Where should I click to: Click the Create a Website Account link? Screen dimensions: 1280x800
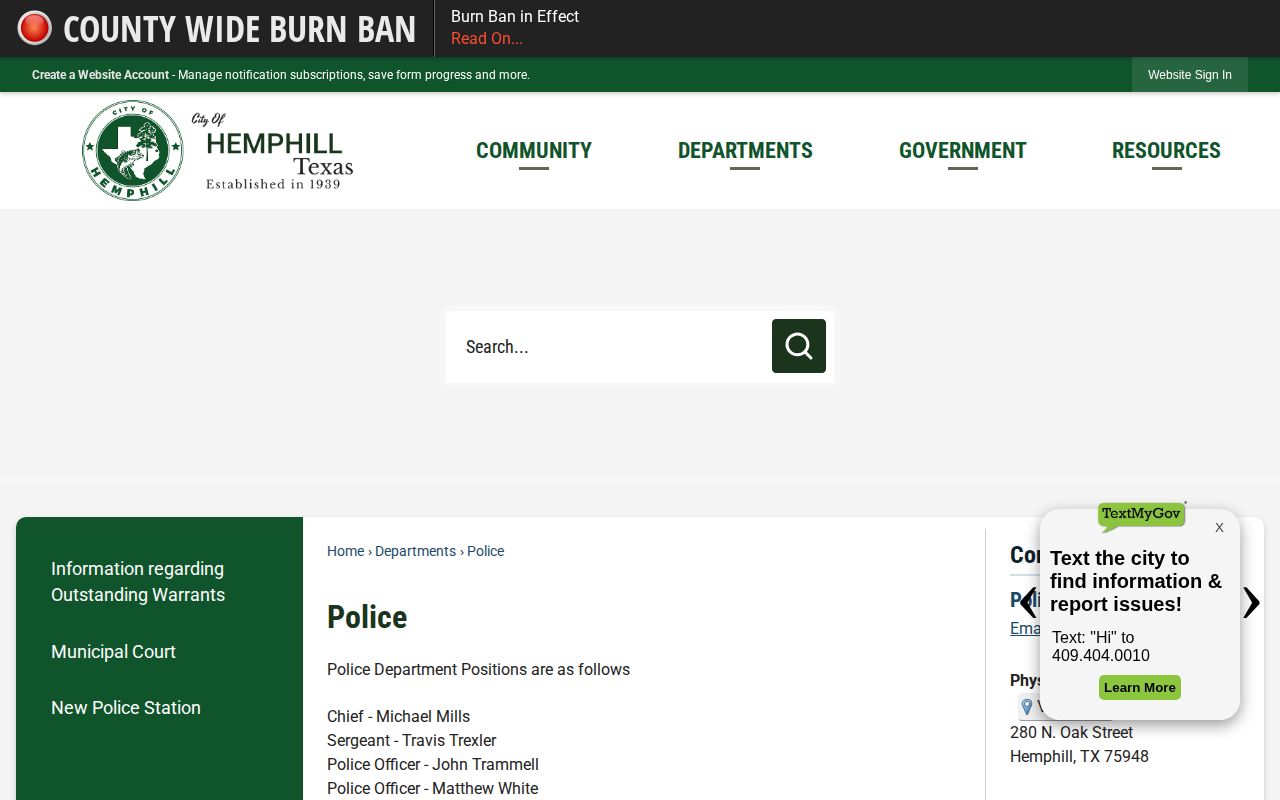[100, 75]
